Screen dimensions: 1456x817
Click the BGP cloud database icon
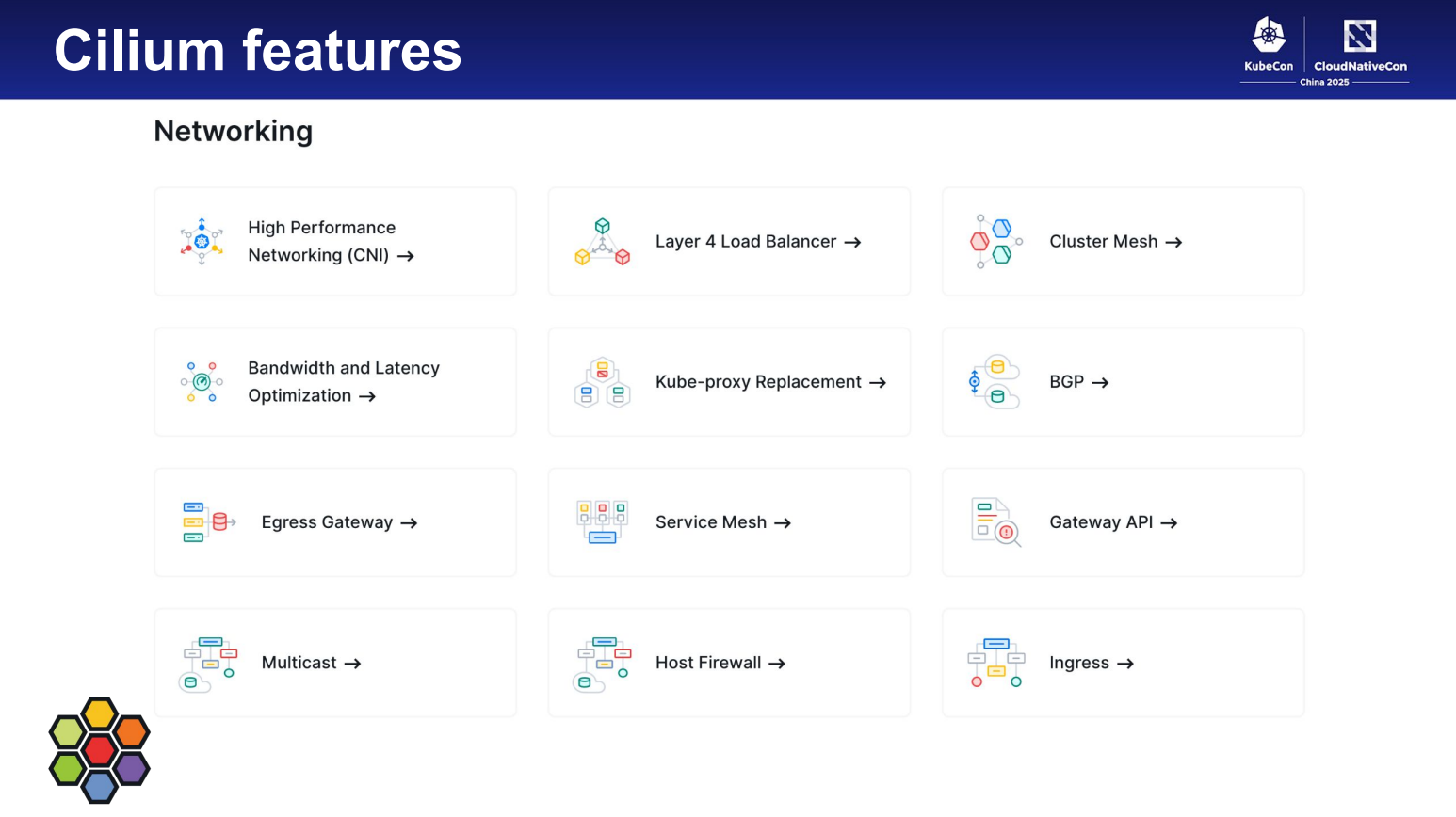995,382
